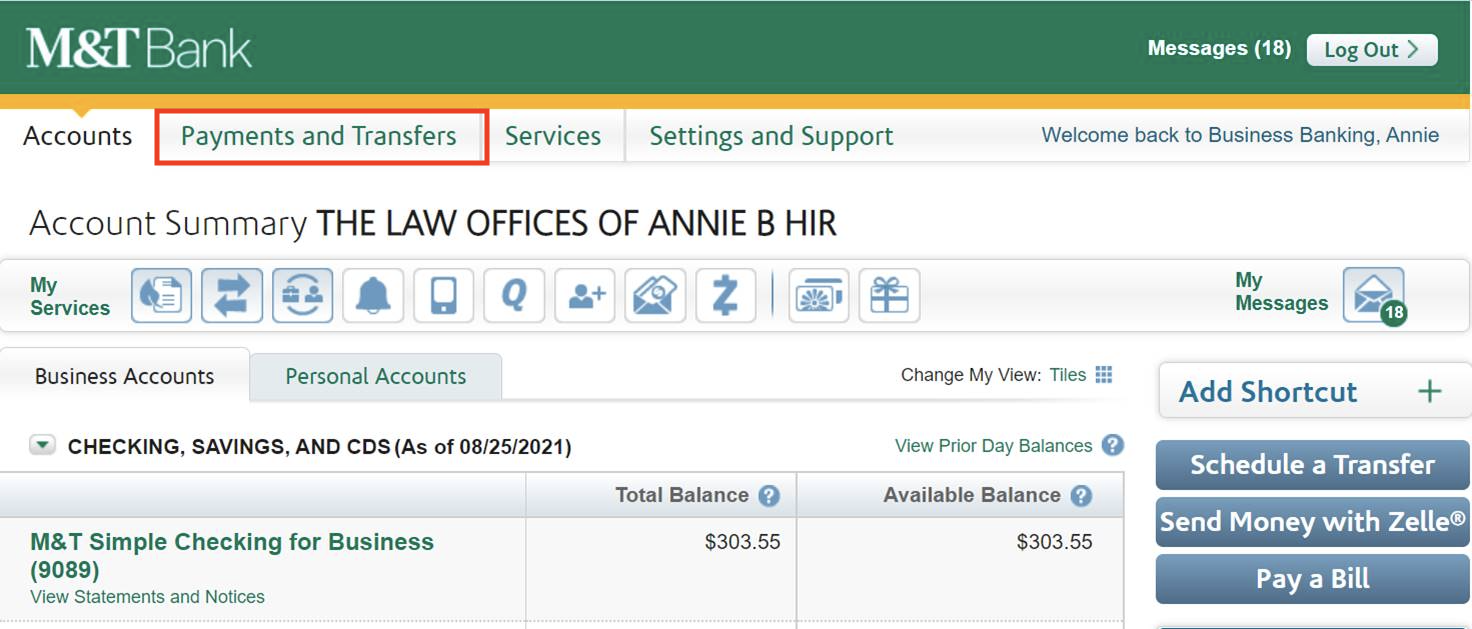Image resolution: width=1472 pixels, height=629 pixels.
Task: Open the alerts bell icon
Action: pos(372,295)
